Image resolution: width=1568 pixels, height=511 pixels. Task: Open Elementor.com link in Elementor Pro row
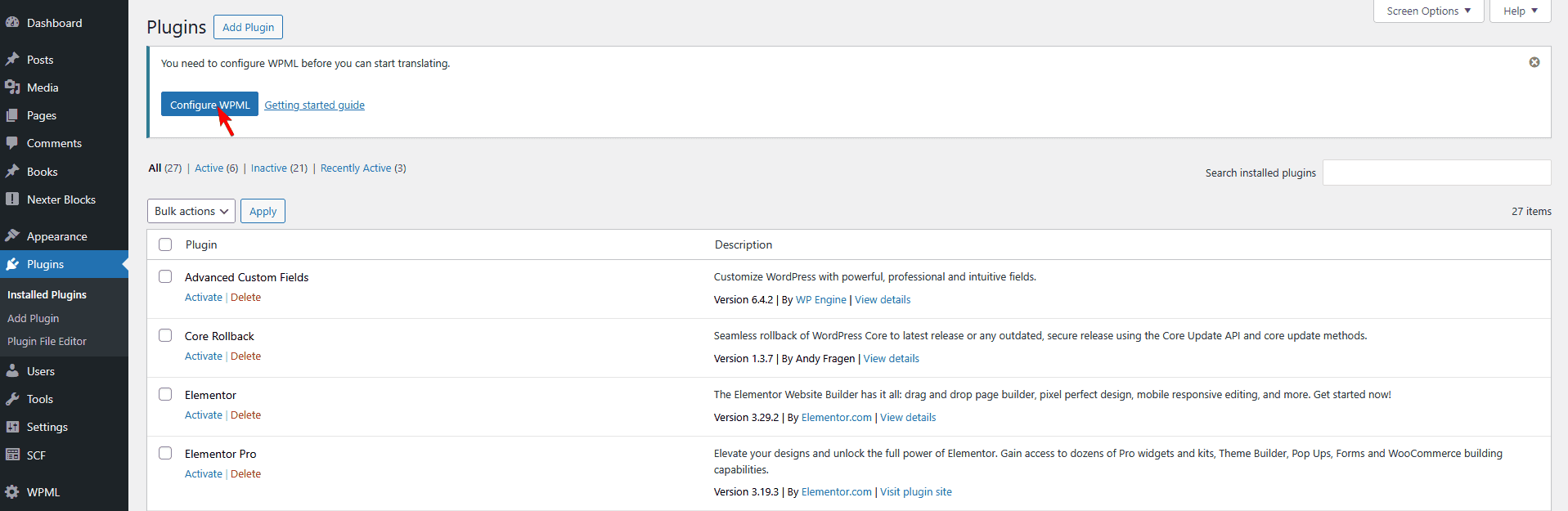click(x=837, y=491)
